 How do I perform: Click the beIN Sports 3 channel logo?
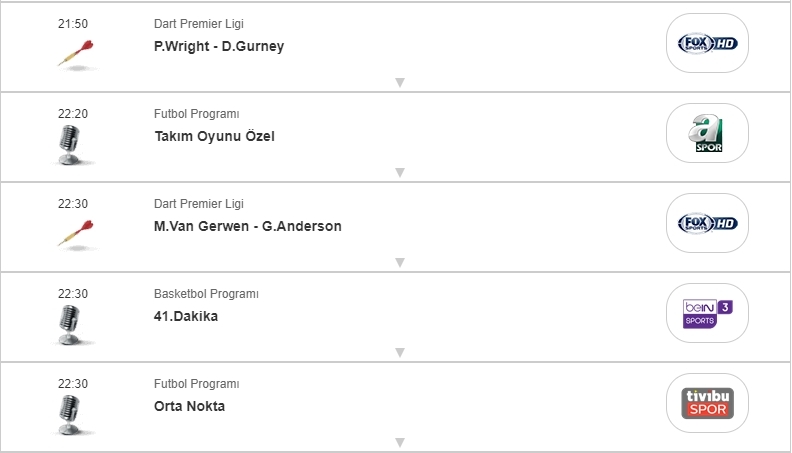707,313
